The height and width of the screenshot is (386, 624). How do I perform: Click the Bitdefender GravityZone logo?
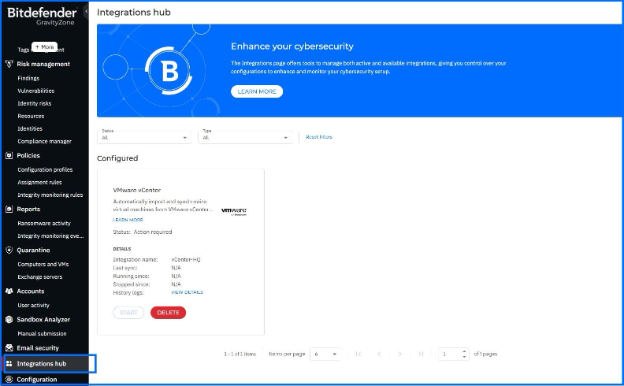(42, 16)
